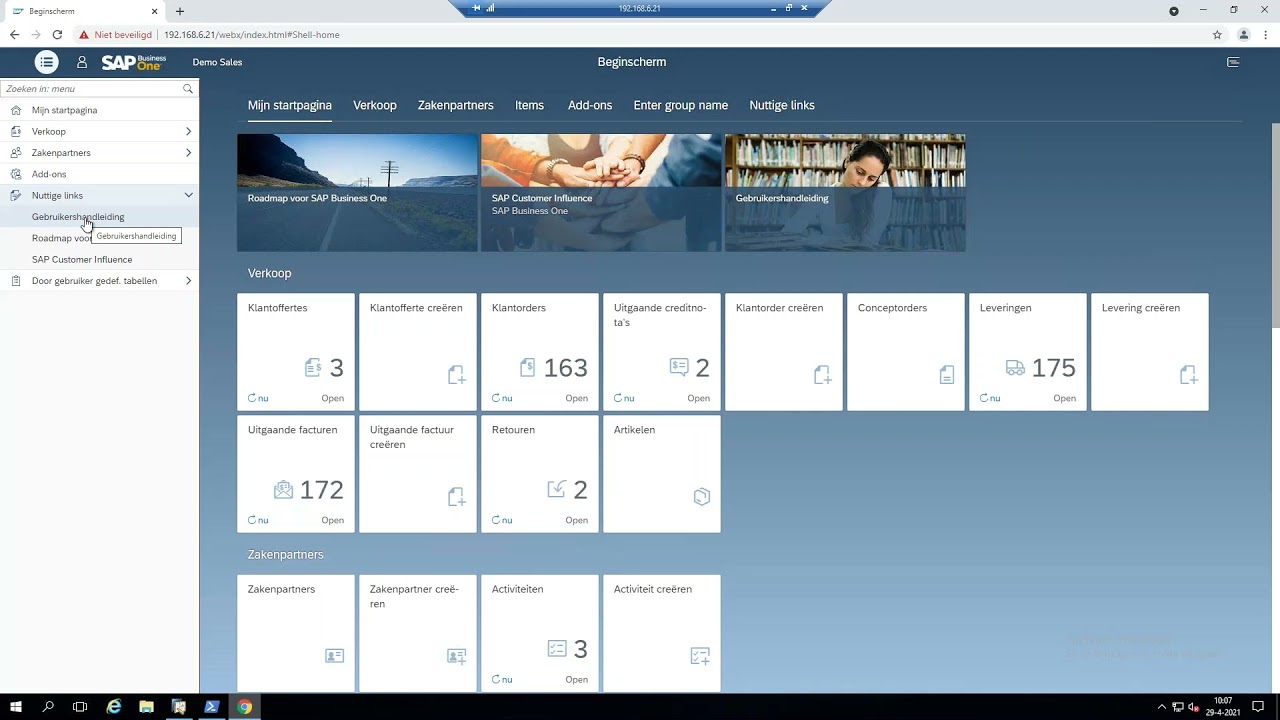Open Chrome tab search dropdown arrow
This screenshot has width=1280, height=720.
click(1174, 10)
